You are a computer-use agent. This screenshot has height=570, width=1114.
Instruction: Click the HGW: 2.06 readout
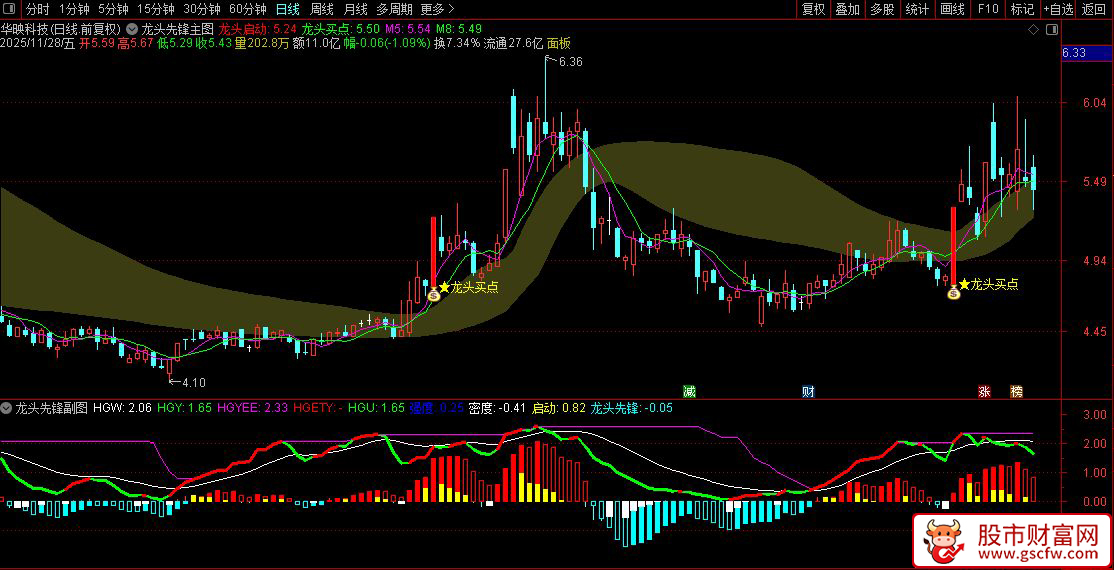click(122, 408)
